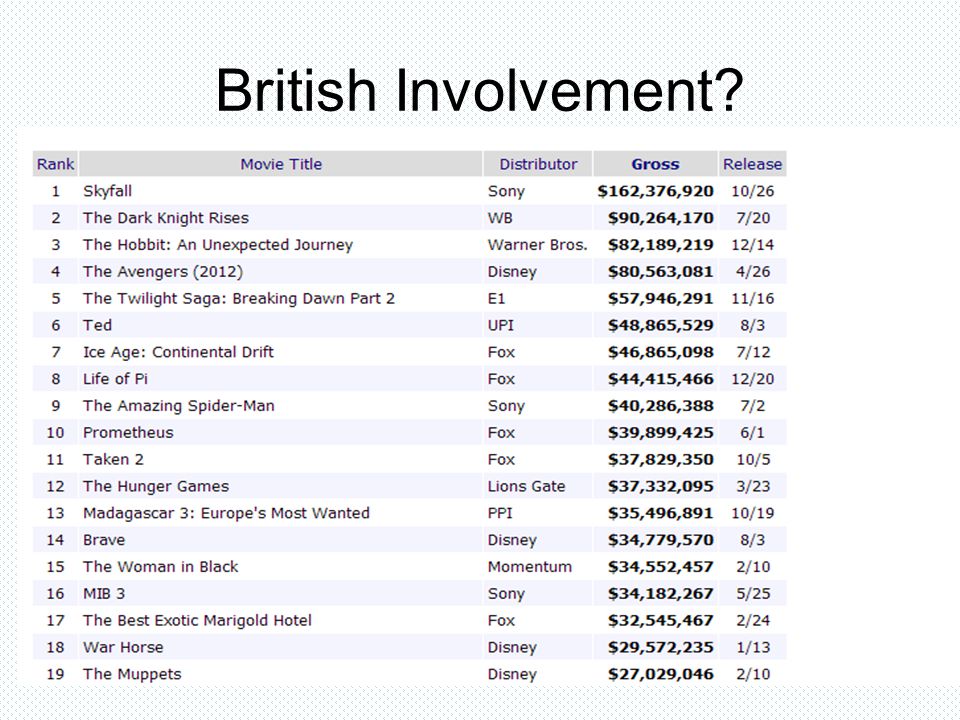The image size is (960, 720).
Task: Click The Hunger Games title
Action: (x=156, y=487)
